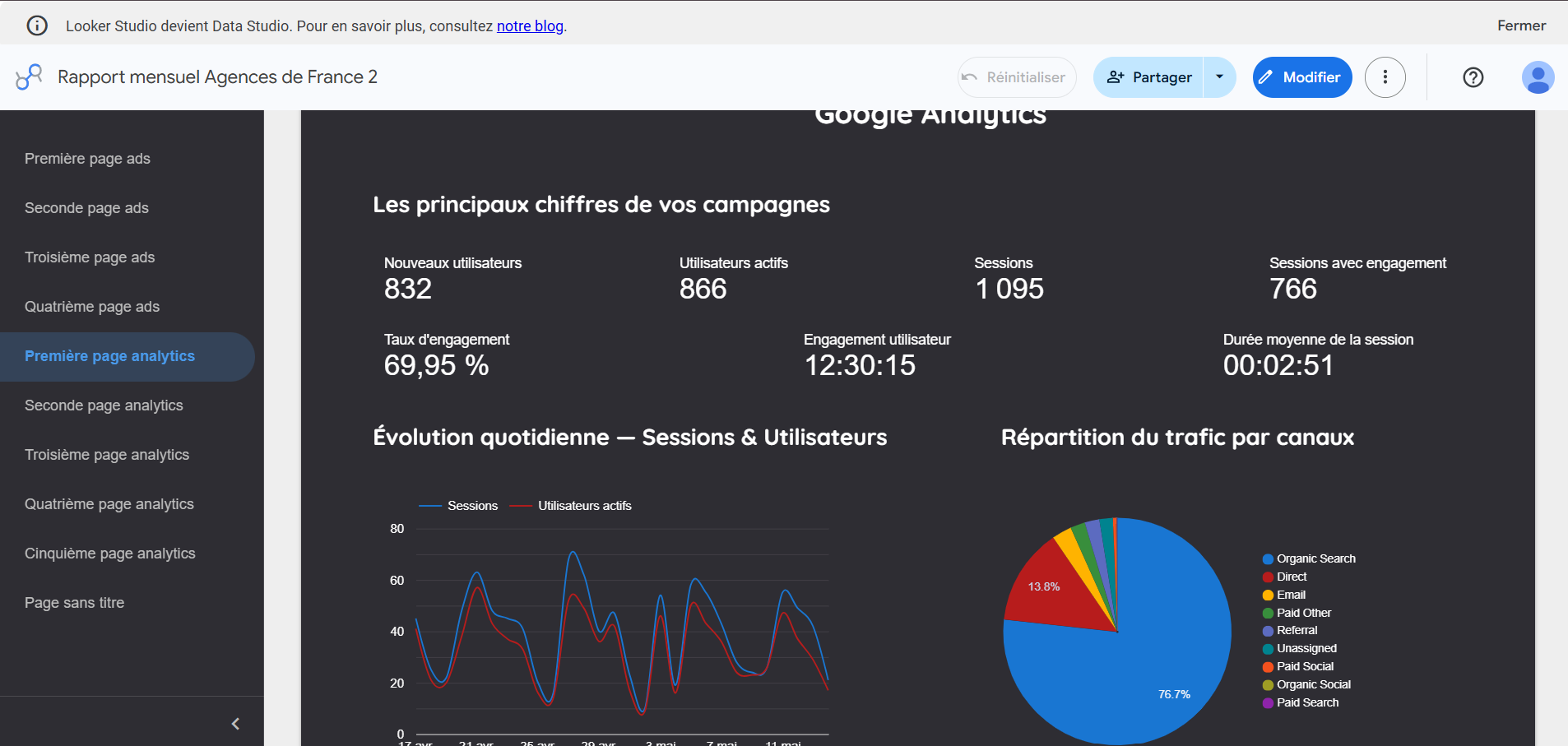Open Troisième page analytics
The width and height of the screenshot is (1568, 746).
[107, 455]
